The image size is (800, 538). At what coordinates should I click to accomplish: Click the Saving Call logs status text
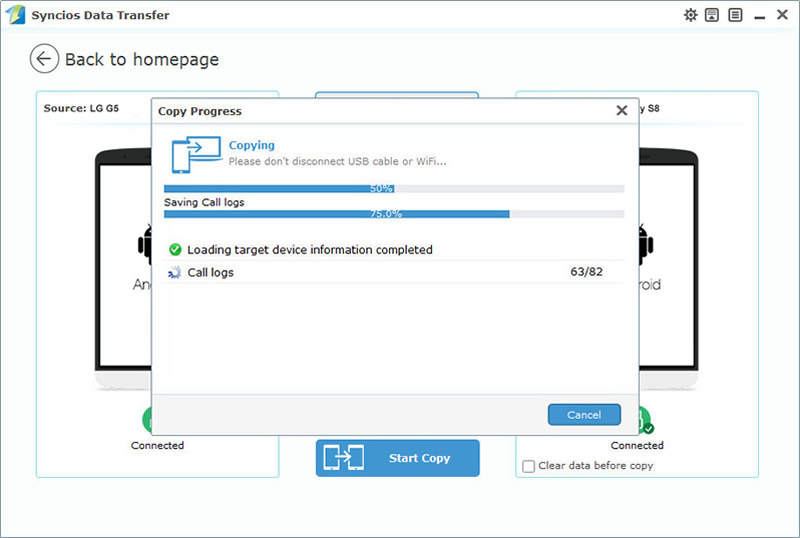tap(204, 202)
